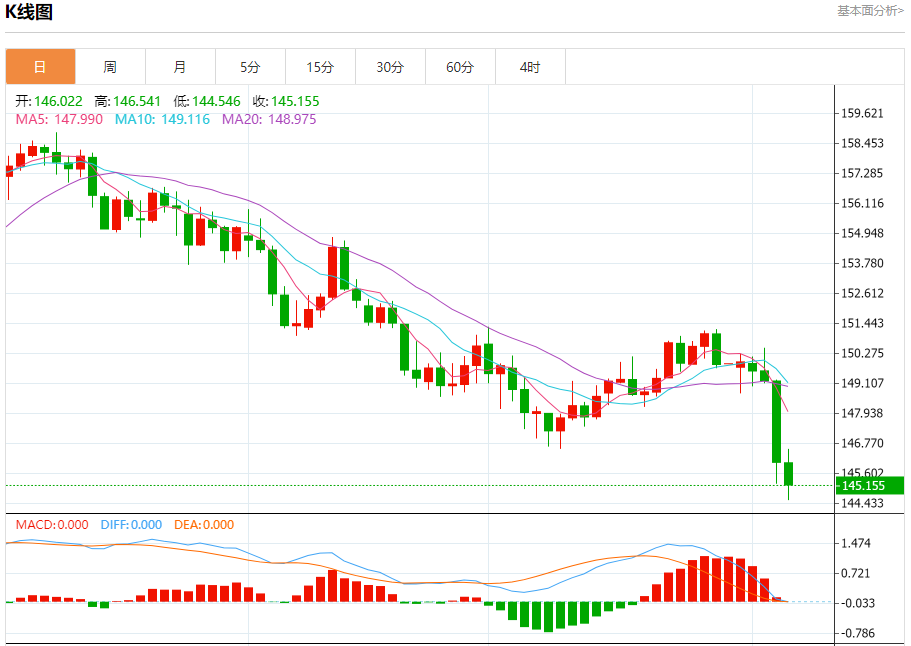Open the 基本面分析> link
Screen dimensions: 911x646
pos(870,10)
